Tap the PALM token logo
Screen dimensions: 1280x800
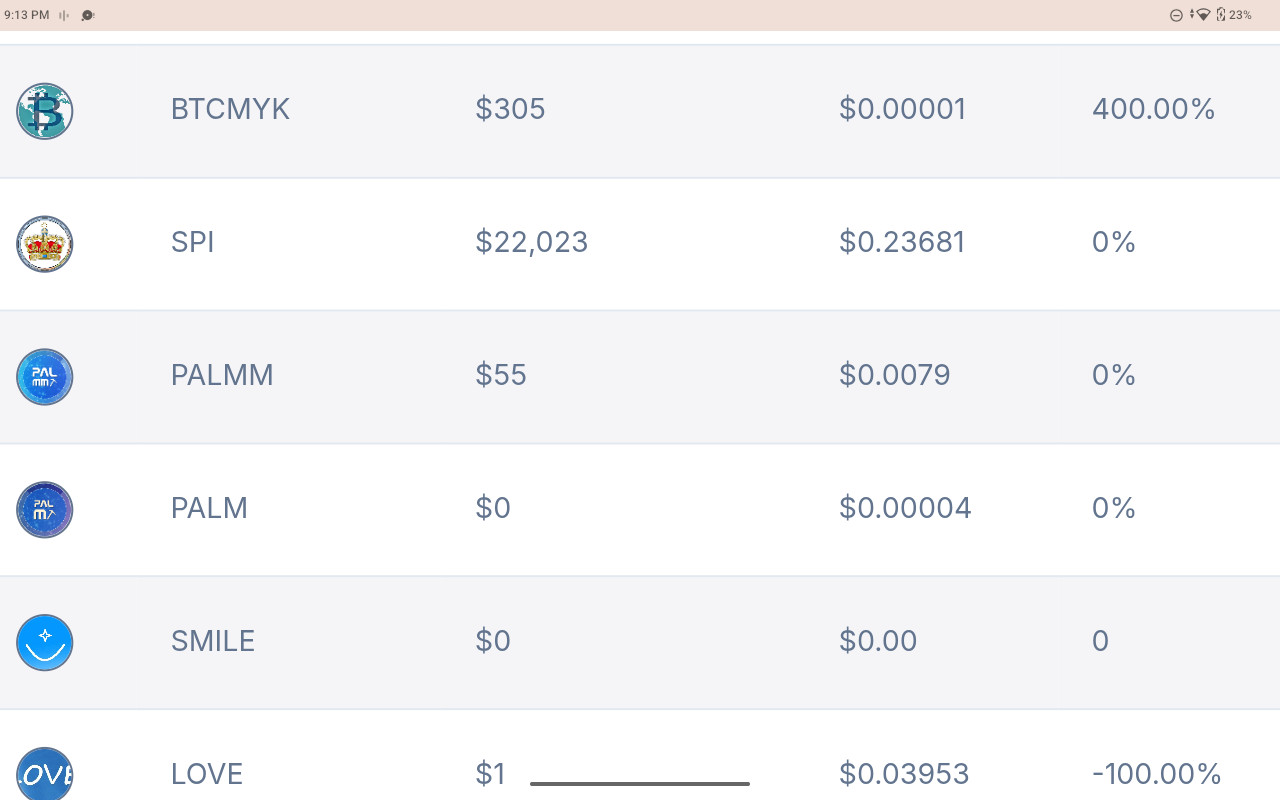coord(45,510)
